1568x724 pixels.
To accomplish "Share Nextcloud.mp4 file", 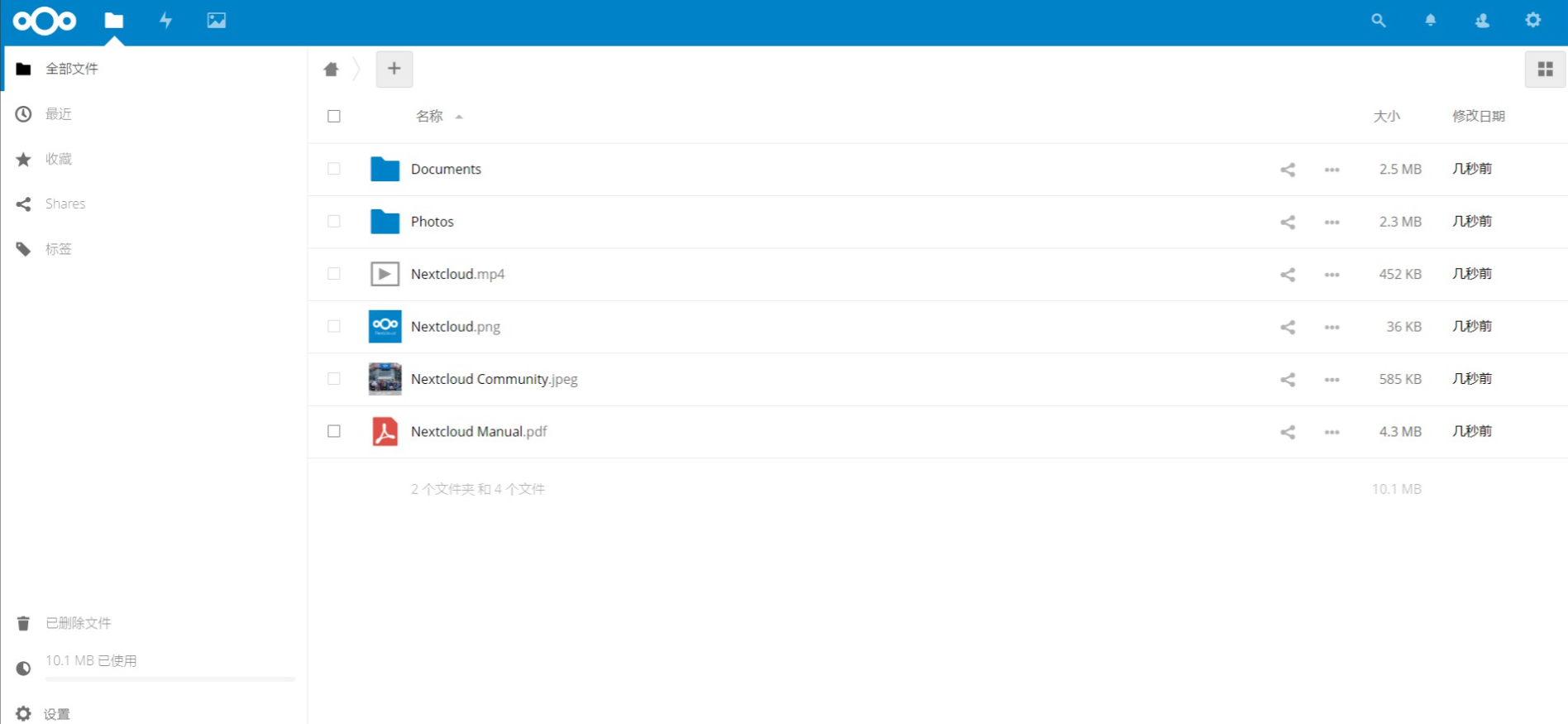I will (1288, 275).
